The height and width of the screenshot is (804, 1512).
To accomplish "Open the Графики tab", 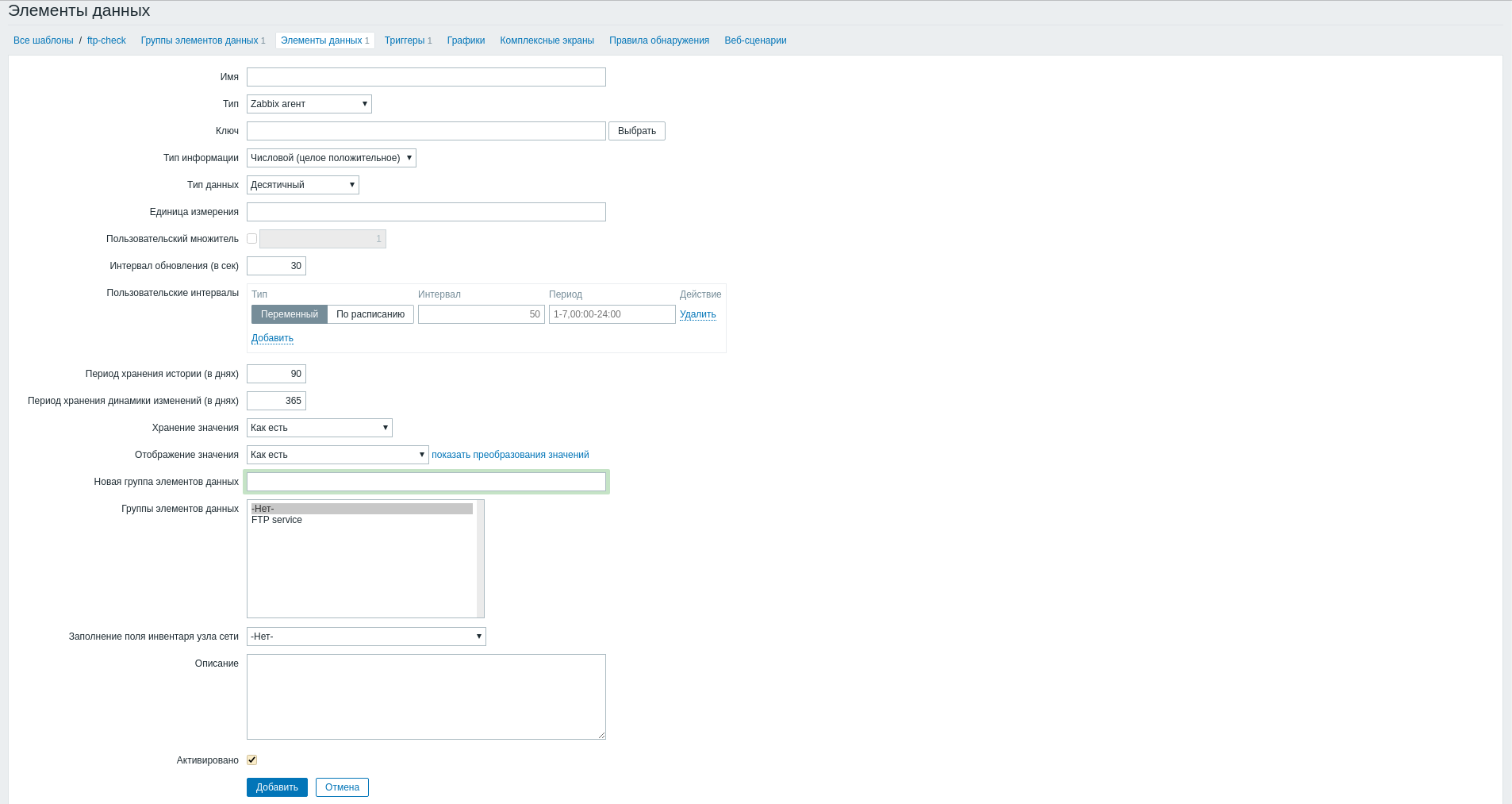I will [x=466, y=40].
